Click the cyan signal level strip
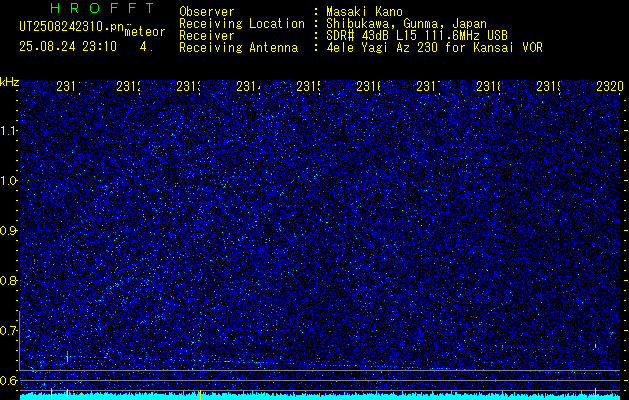The height and width of the screenshot is (400, 629). pyautogui.click(x=320, y=397)
